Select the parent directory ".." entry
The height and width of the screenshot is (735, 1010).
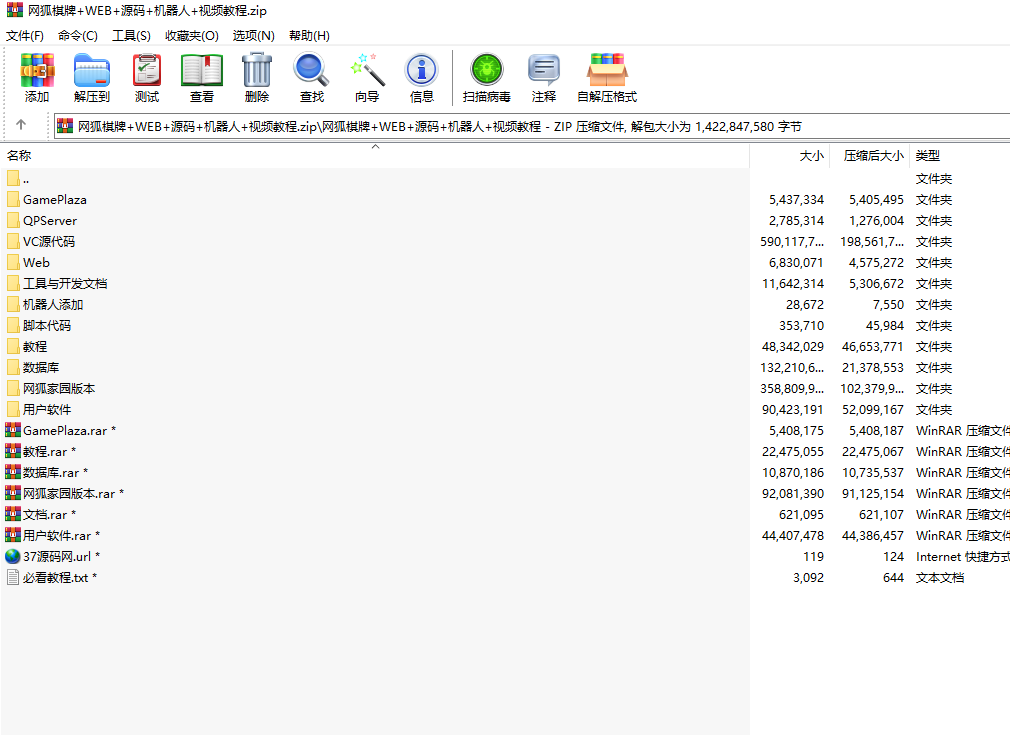[x=26, y=179]
